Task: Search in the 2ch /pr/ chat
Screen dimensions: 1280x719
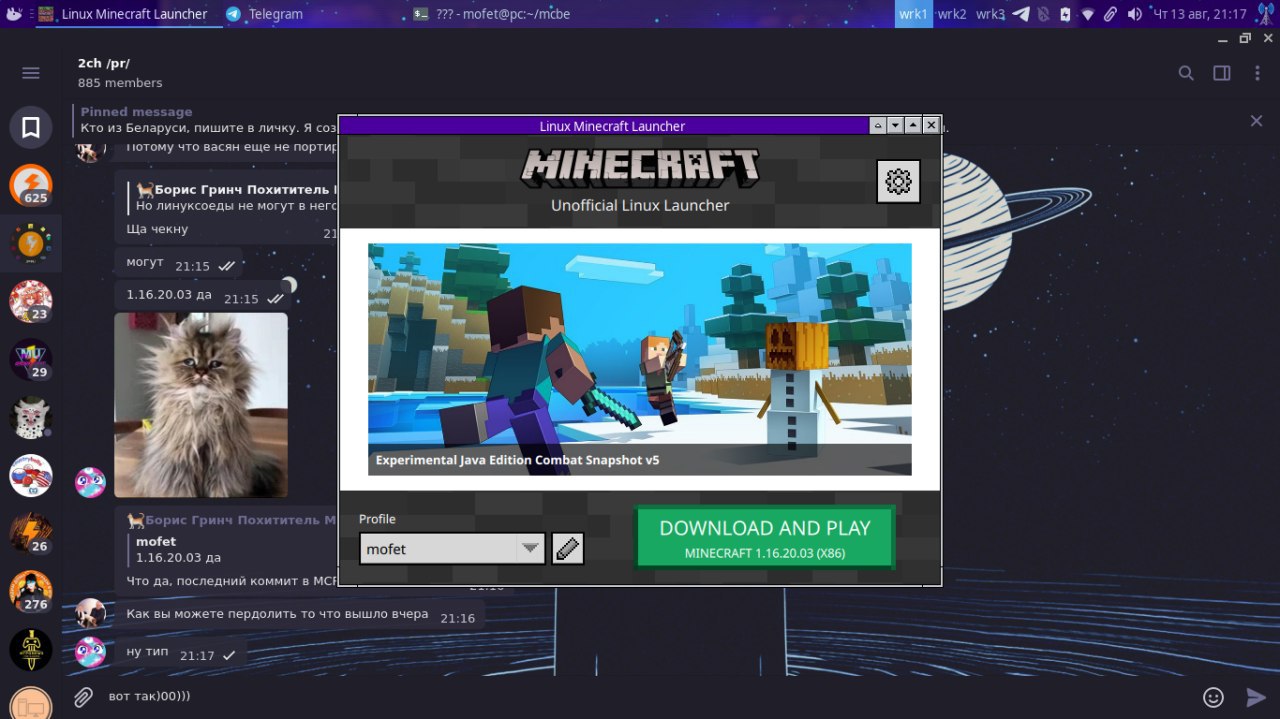Action: pyautogui.click(x=1186, y=73)
